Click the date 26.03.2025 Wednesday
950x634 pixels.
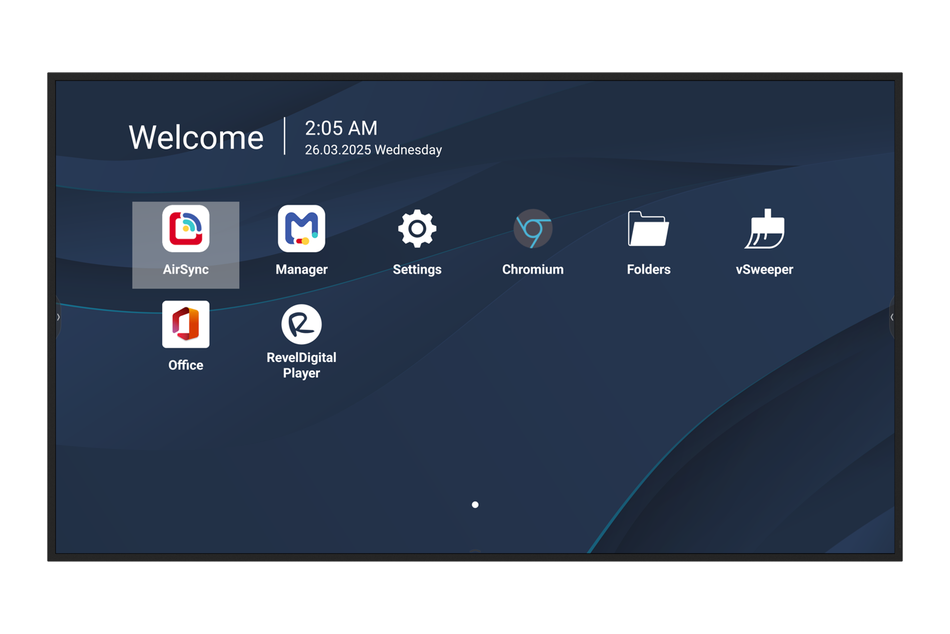coord(373,149)
